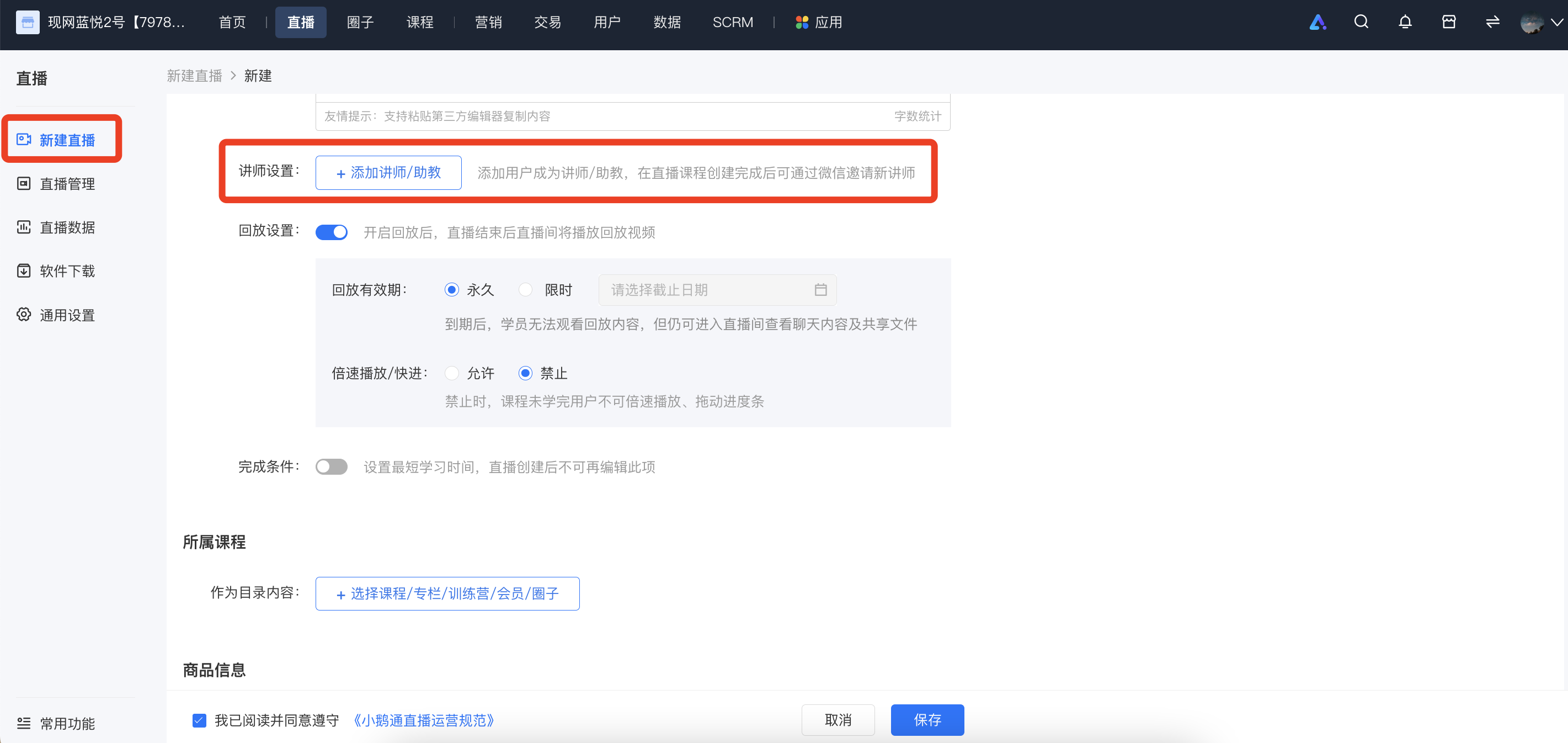
Task: Open 《小鹅通直播运营规范》 link
Action: [x=424, y=720]
